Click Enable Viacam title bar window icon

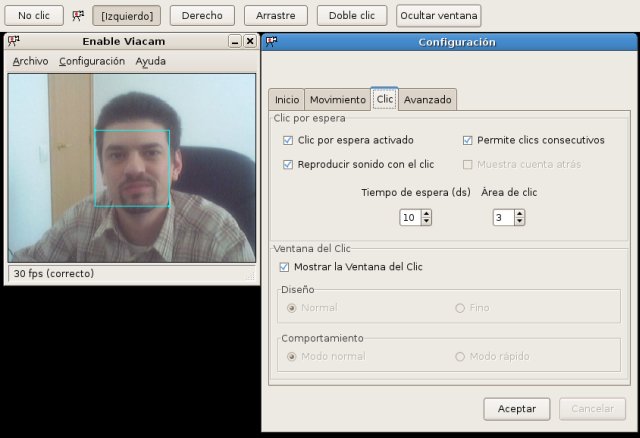click(14, 42)
